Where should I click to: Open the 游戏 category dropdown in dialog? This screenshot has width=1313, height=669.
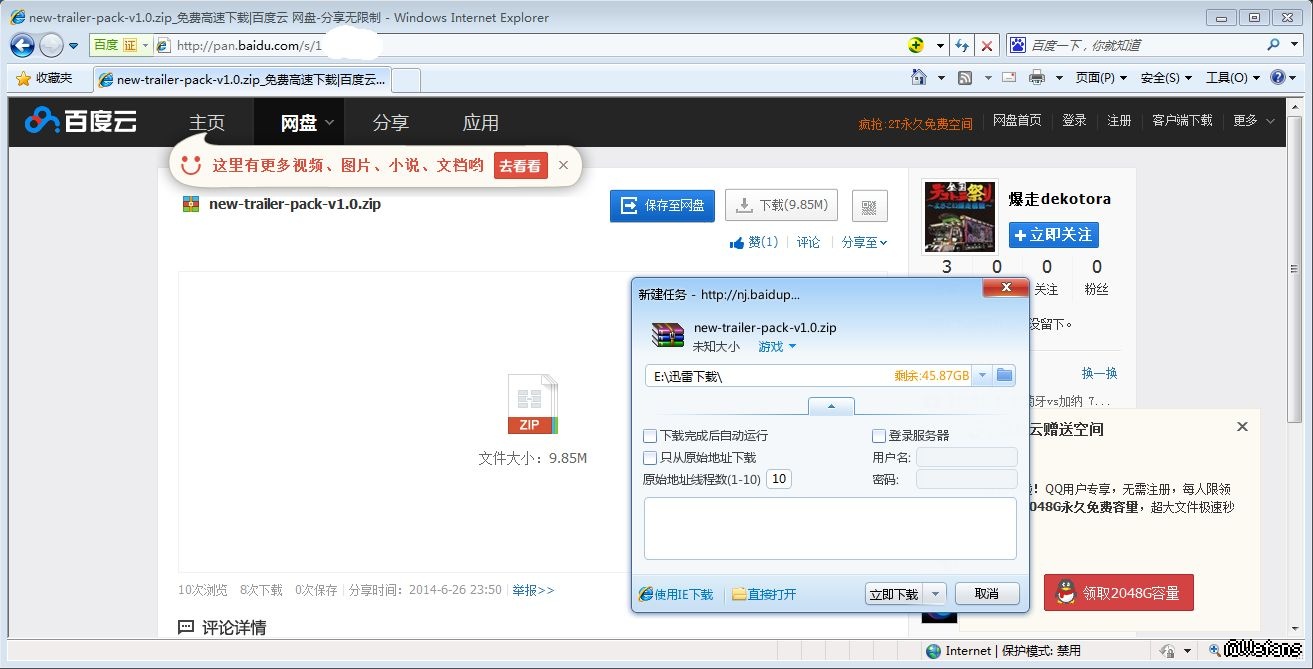pyautogui.click(x=777, y=347)
